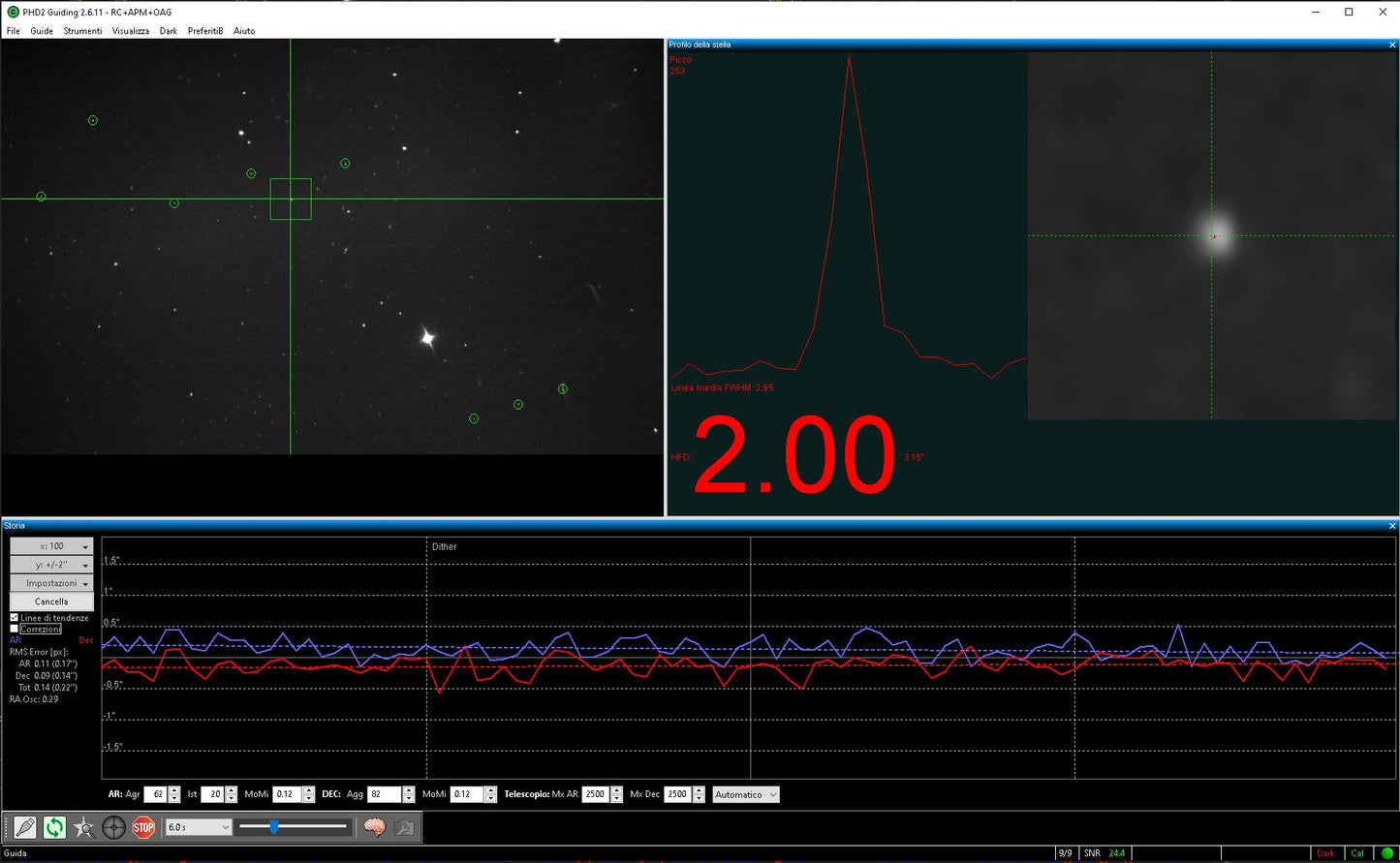Click the auto-select star icon

84,827
